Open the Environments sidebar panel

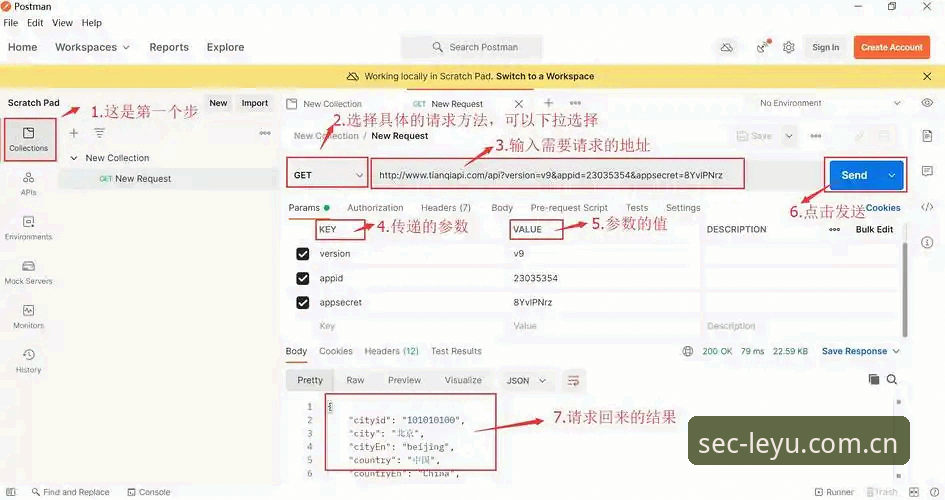click(x=28, y=228)
